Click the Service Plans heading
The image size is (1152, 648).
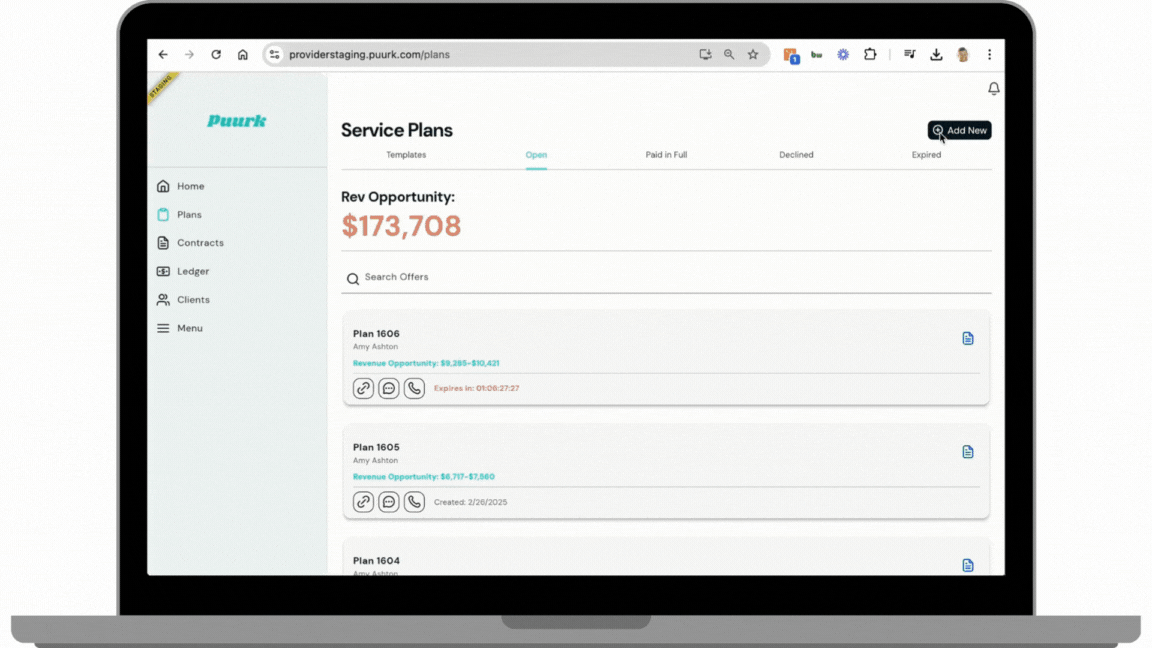[x=397, y=130]
